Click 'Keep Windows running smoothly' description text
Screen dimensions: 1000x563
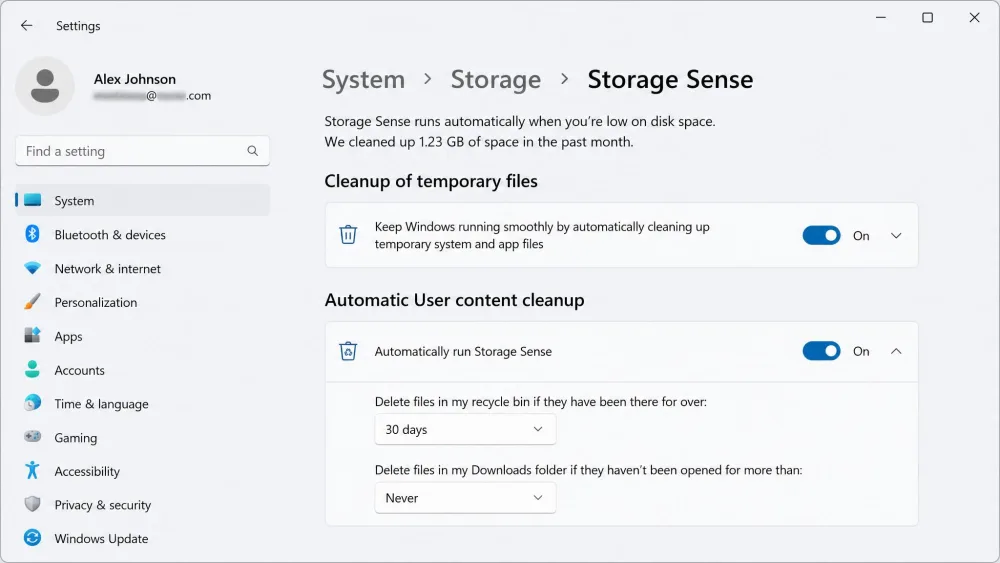click(542, 235)
